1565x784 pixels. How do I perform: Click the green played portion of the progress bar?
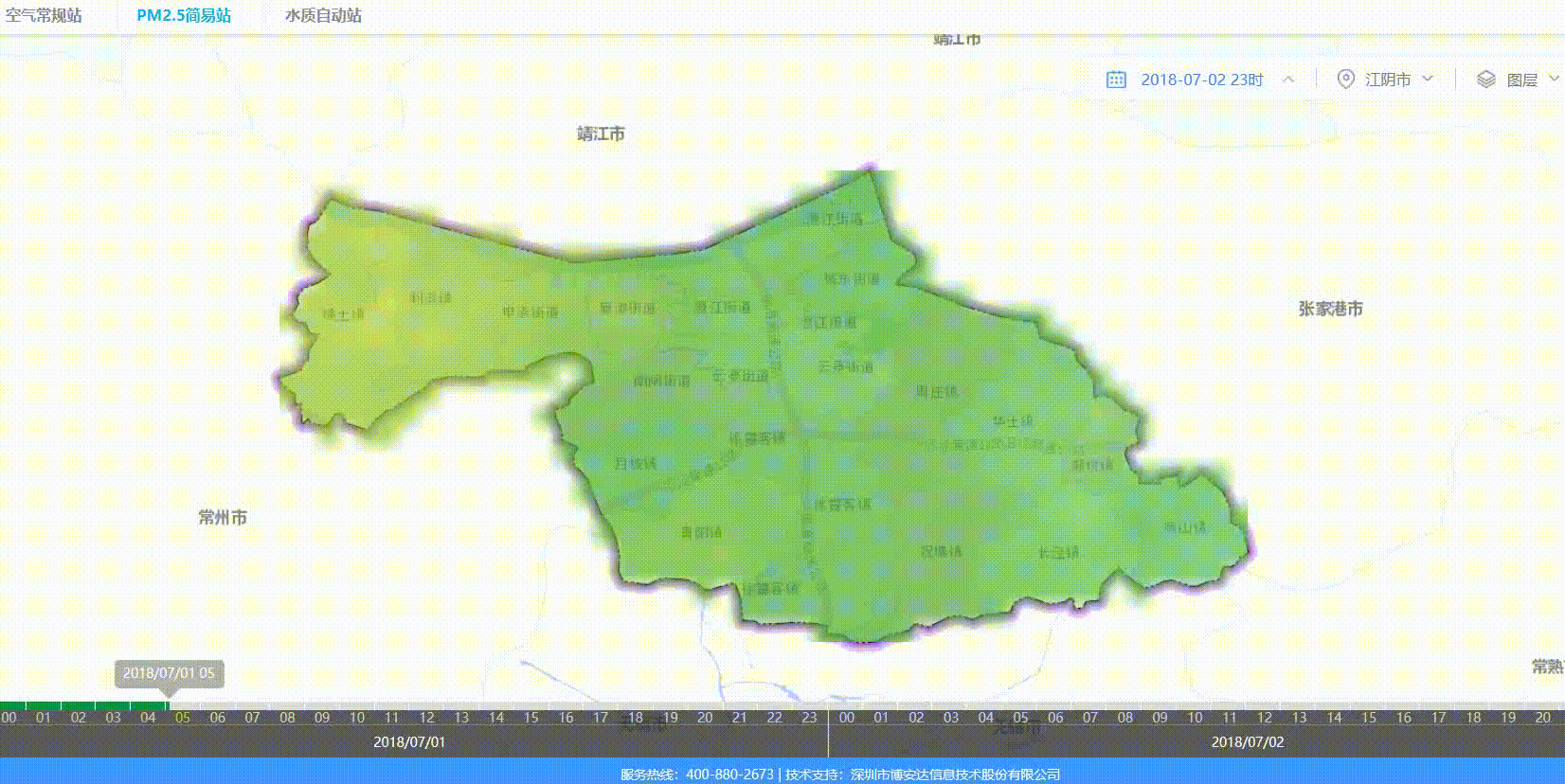[x=83, y=705]
